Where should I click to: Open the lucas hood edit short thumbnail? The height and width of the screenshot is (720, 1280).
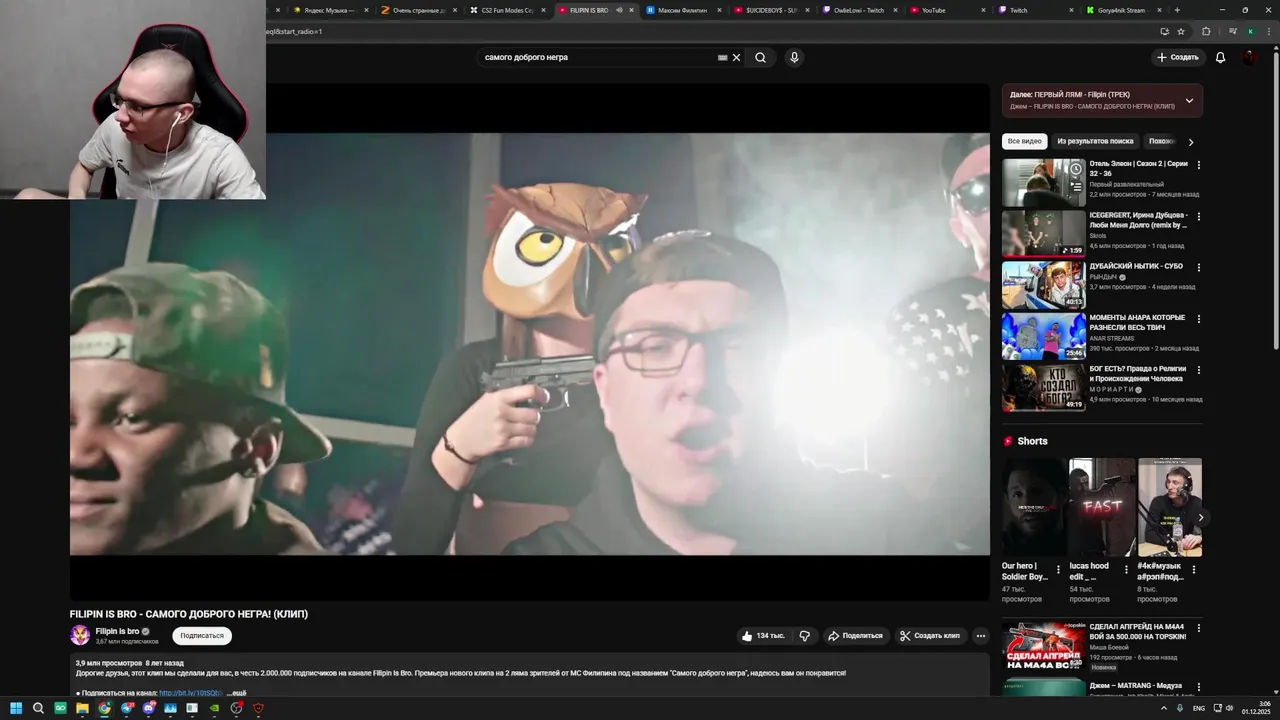1102,507
